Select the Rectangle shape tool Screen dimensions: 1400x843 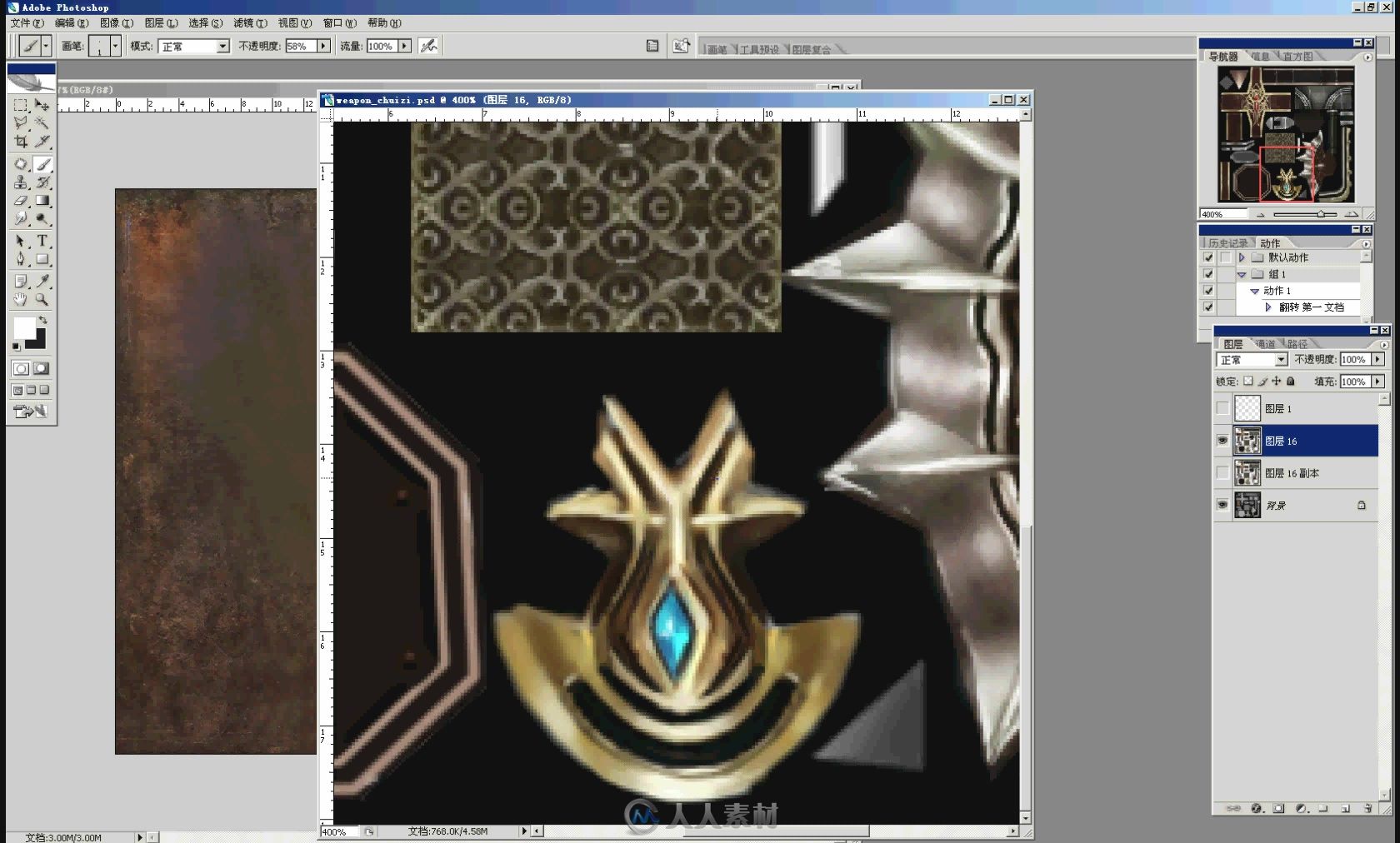(42, 259)
